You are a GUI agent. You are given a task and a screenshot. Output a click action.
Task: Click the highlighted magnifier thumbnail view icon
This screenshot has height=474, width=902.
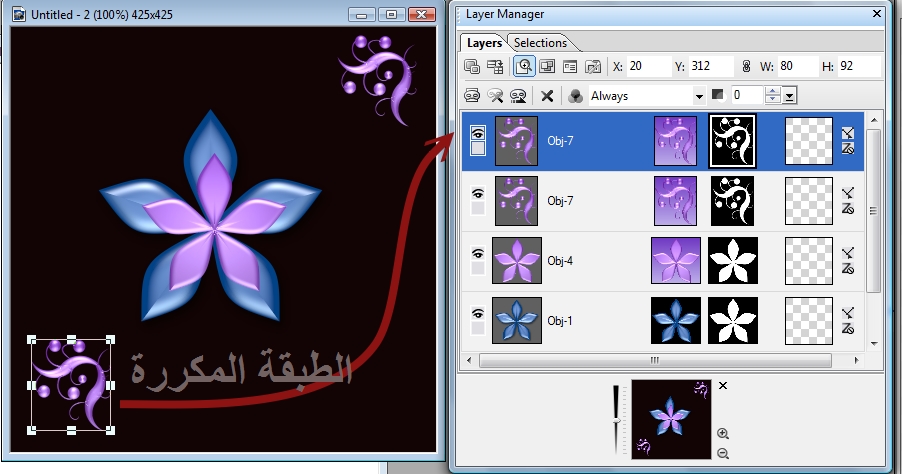click(523, 67)
